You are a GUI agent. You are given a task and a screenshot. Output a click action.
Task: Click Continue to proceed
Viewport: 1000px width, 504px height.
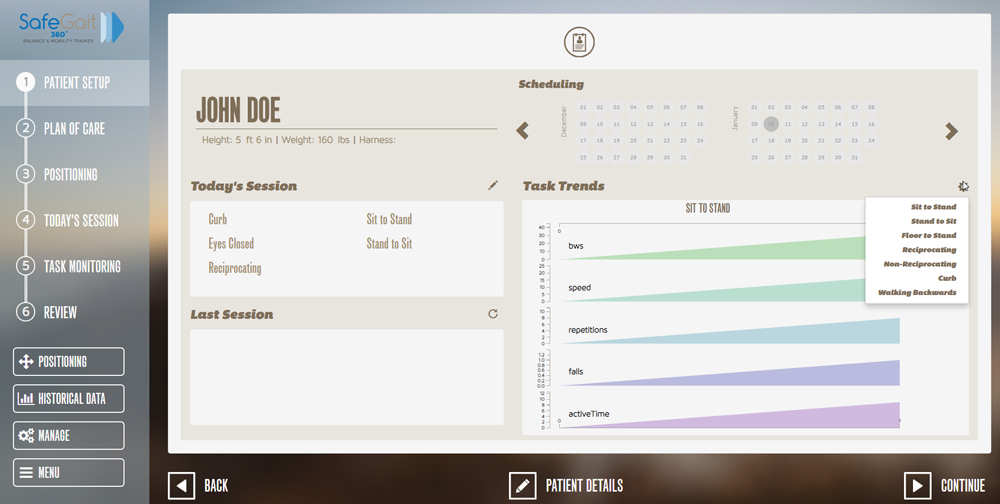tap(945, 485)
